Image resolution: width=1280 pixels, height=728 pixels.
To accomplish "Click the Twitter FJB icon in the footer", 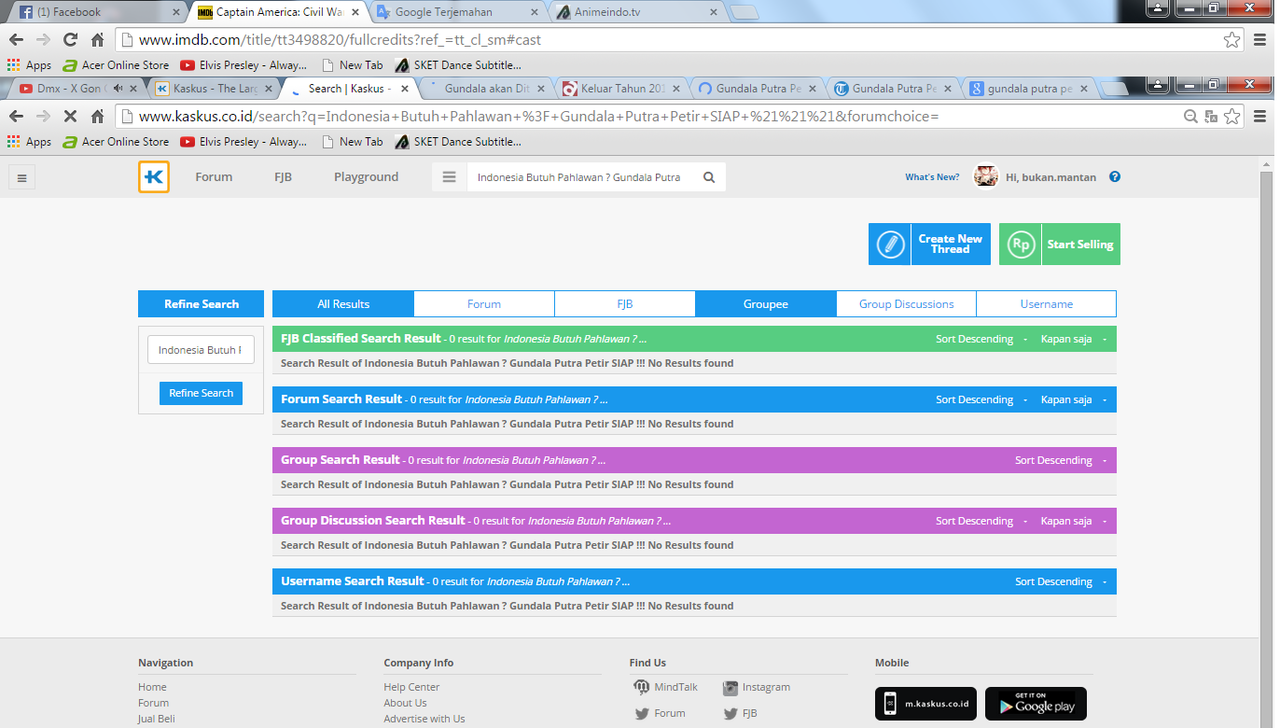I will [x=731, y=714].
